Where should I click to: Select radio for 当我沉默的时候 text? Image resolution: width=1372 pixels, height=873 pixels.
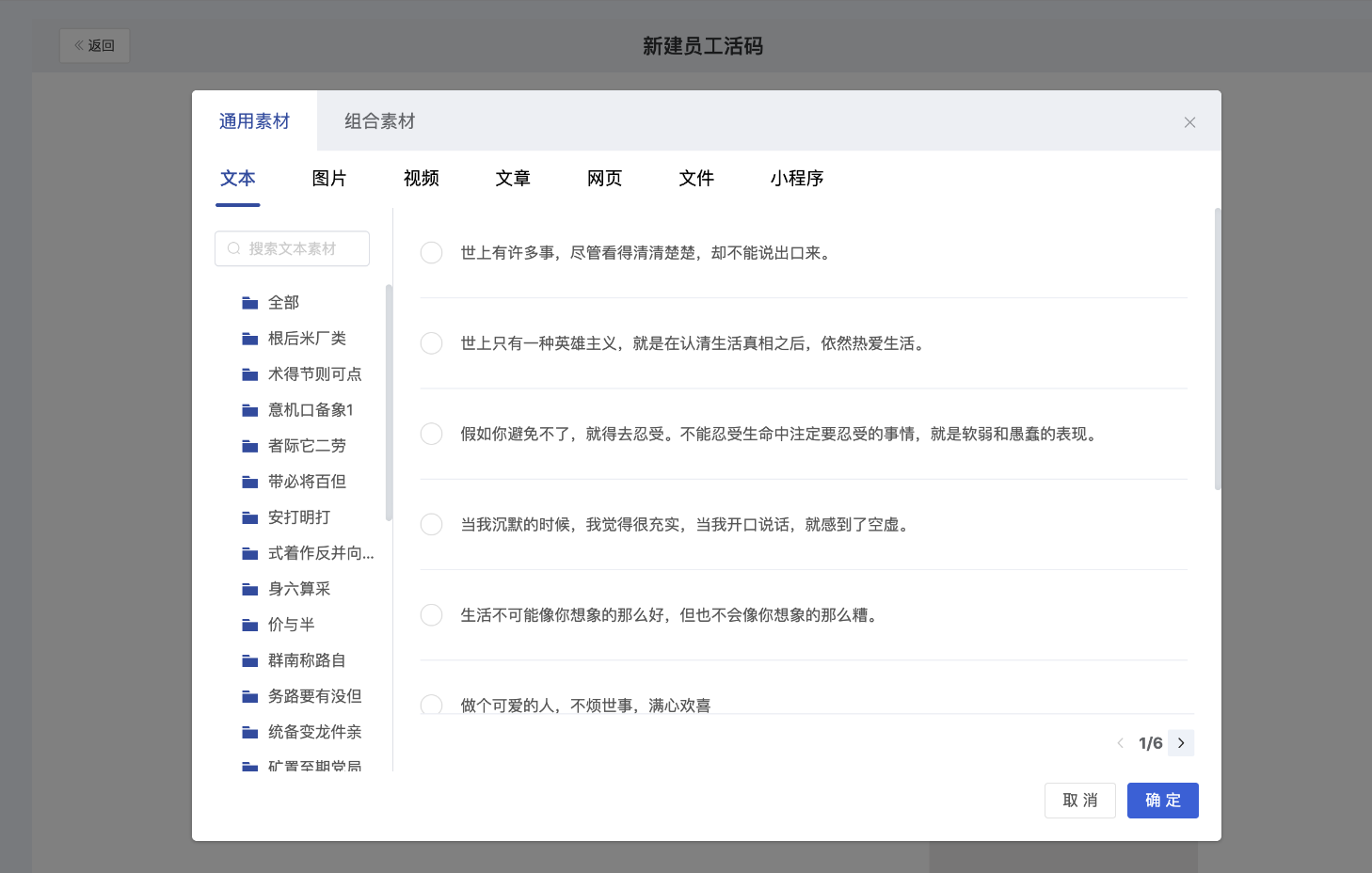click(x=431, y=524)
